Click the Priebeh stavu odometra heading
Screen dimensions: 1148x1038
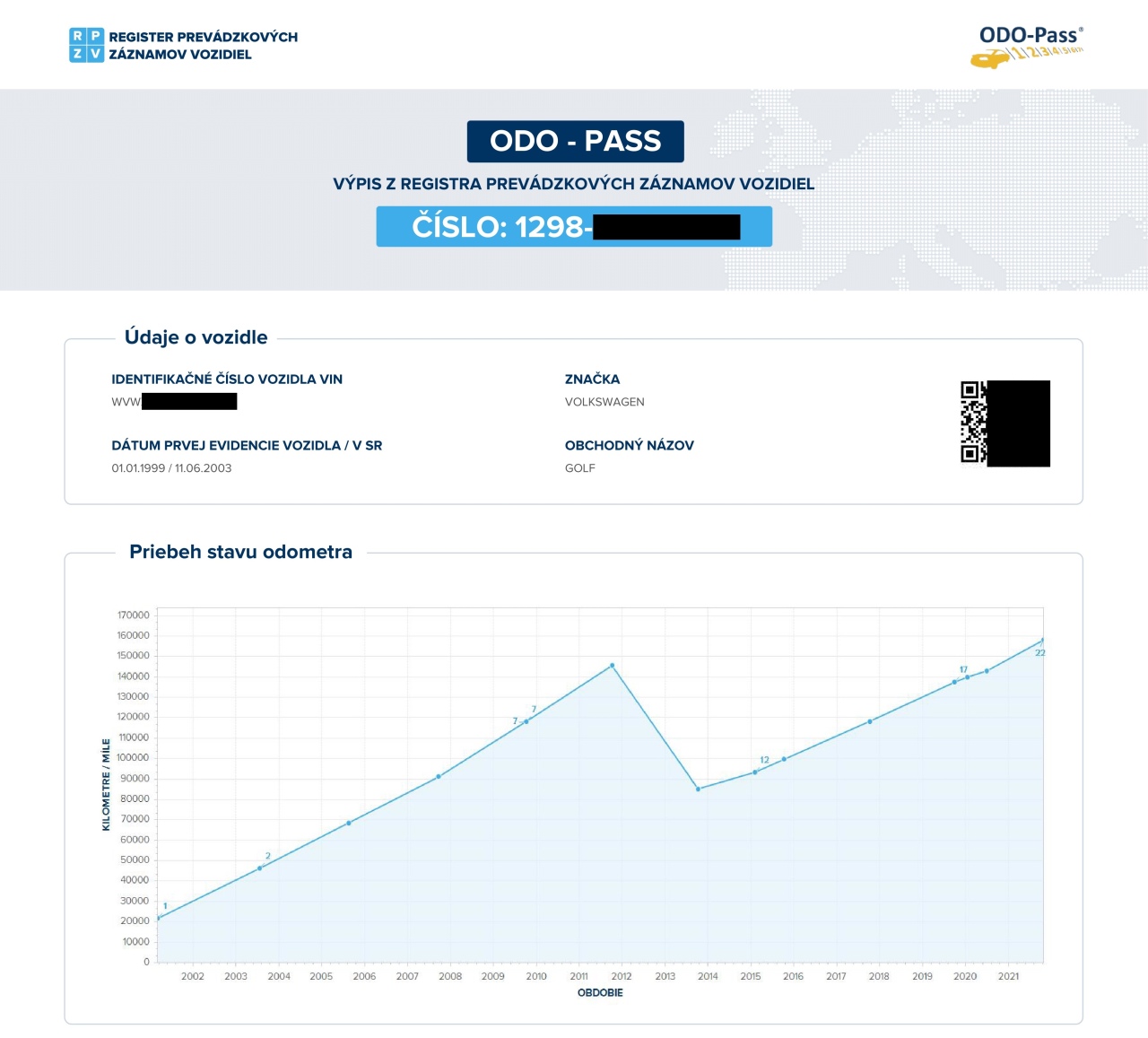pos(240,552)
